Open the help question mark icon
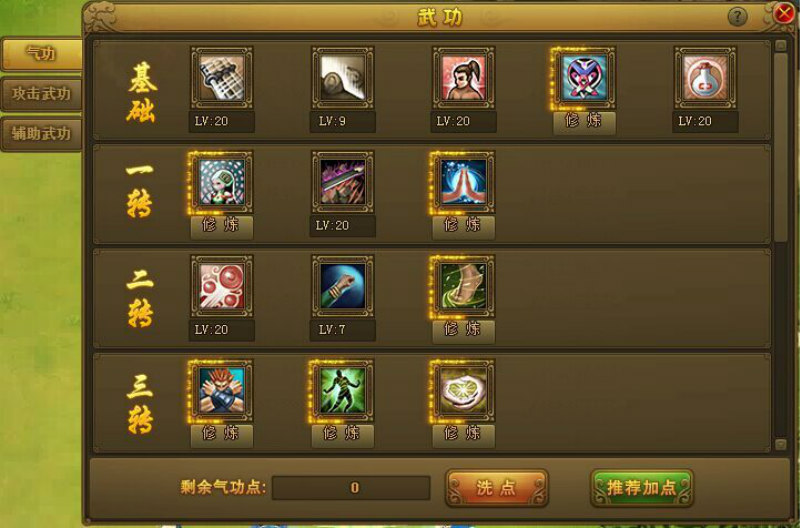 tap(737, 17)
